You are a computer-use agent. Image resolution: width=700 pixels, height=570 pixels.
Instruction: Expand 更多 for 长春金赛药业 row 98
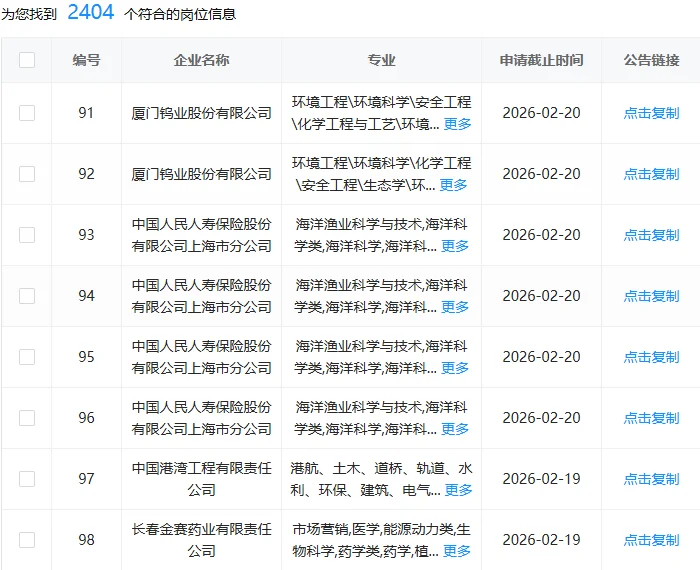[457, 551]
